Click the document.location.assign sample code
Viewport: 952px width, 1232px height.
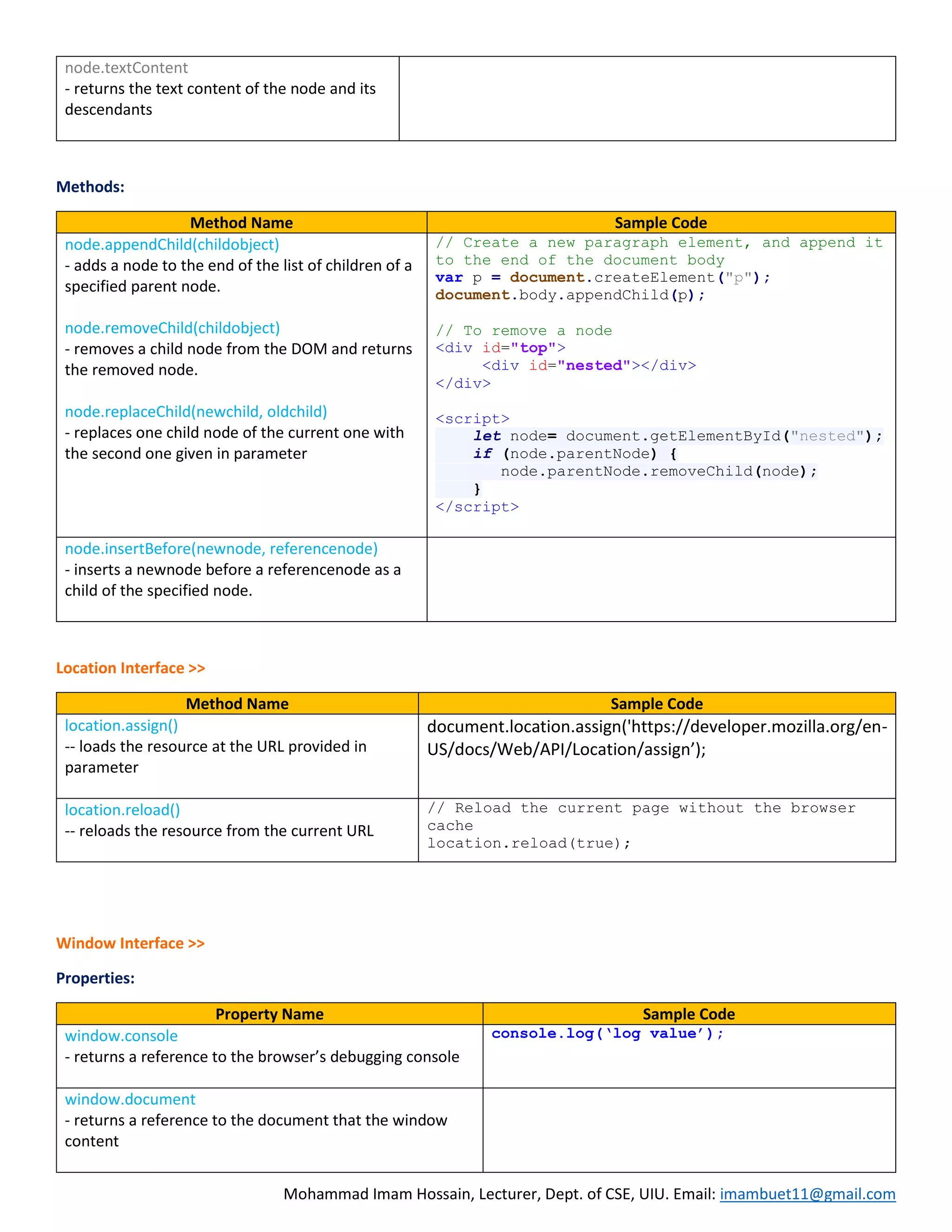(656, 738)
